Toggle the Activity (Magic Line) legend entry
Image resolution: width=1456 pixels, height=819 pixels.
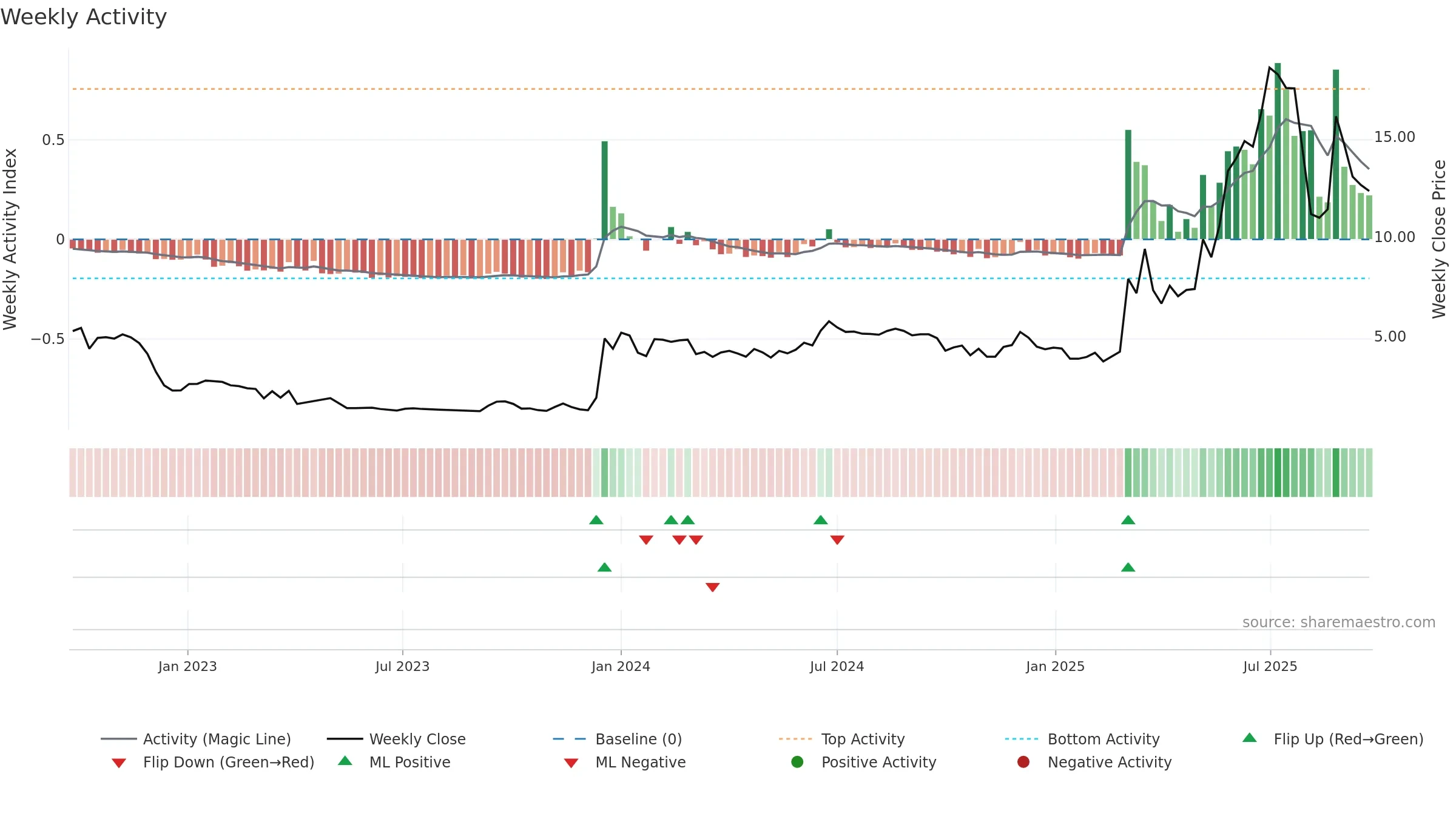tap(195, 739)
